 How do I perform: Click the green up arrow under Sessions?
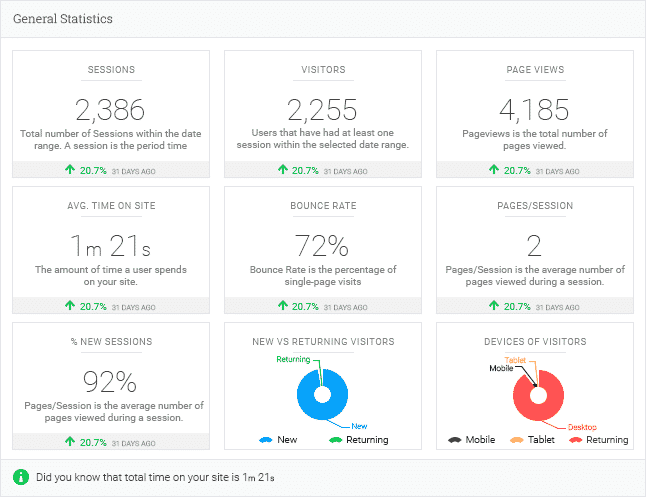(70, 169)
